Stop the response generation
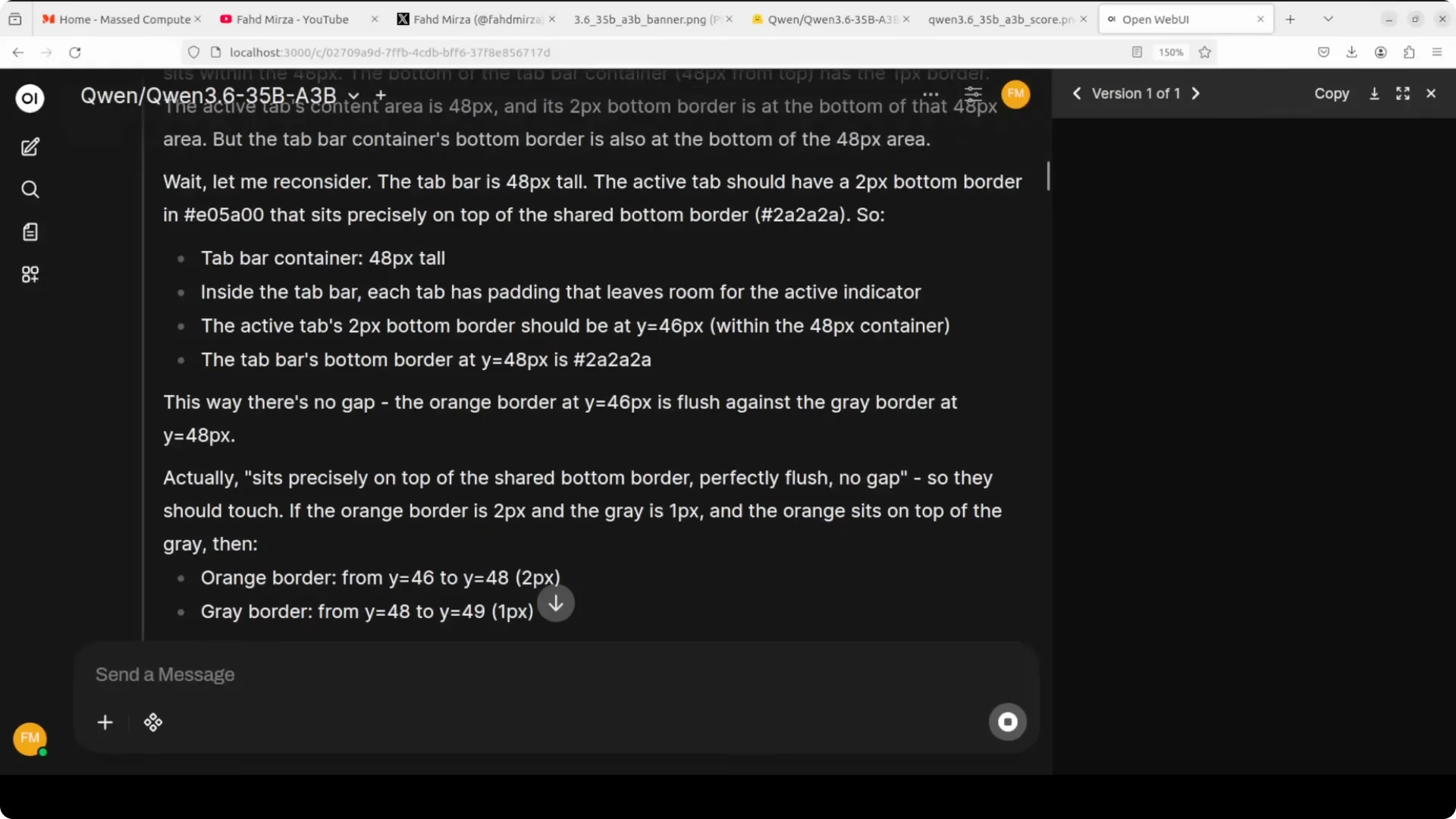Image resolution: width=1456 pixels, height=819 pixels. tap(1007, 722)
